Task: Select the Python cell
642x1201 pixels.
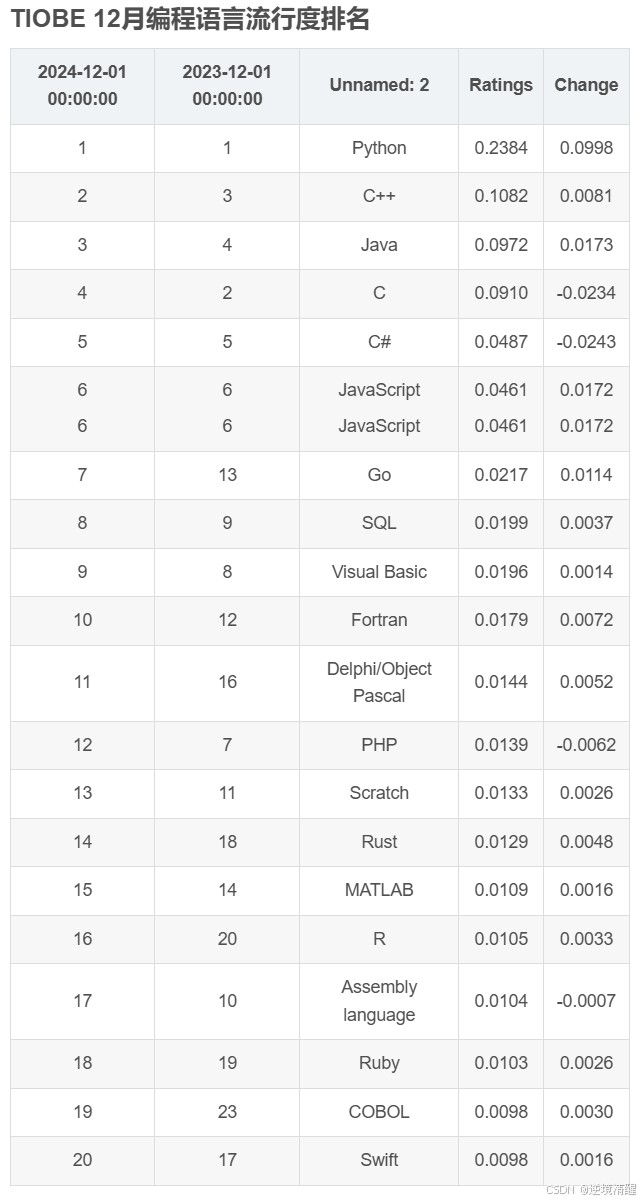Action: (x=379, y=148)
